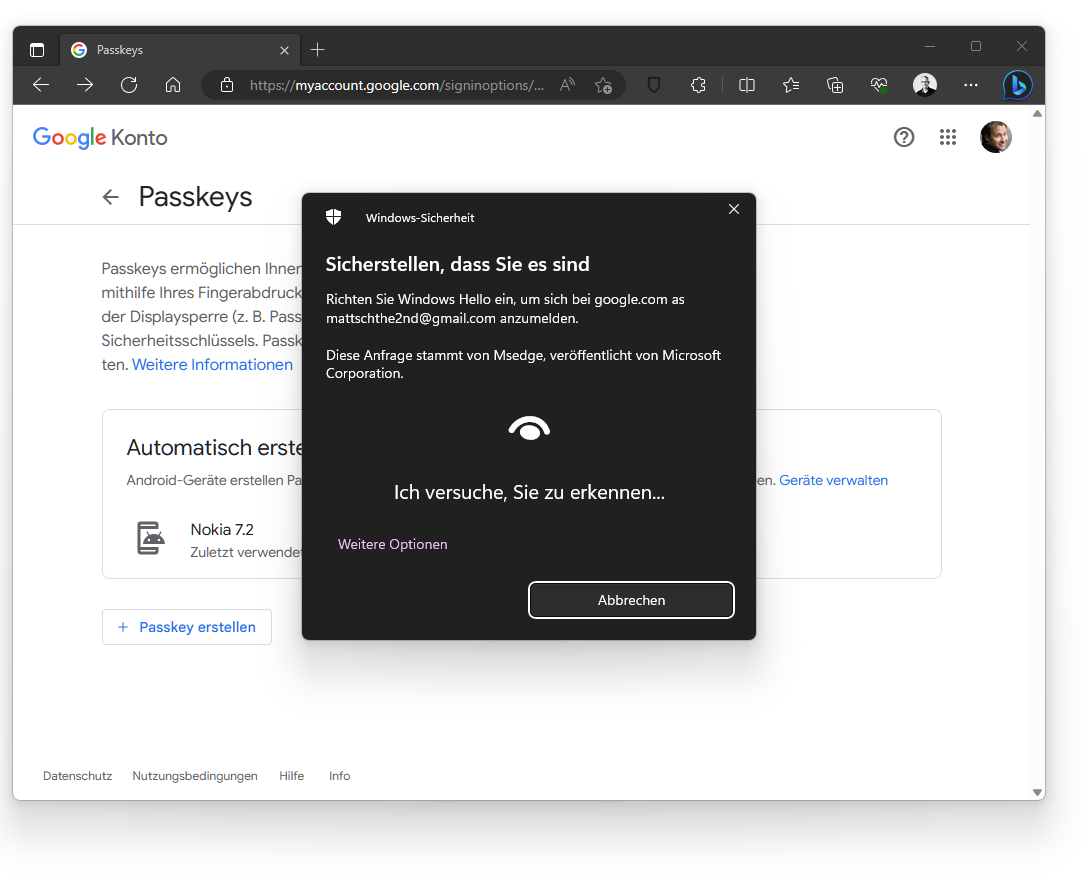Open the Extensions puzzle icon
The image size is (1087, 874).
click(698, 85)
